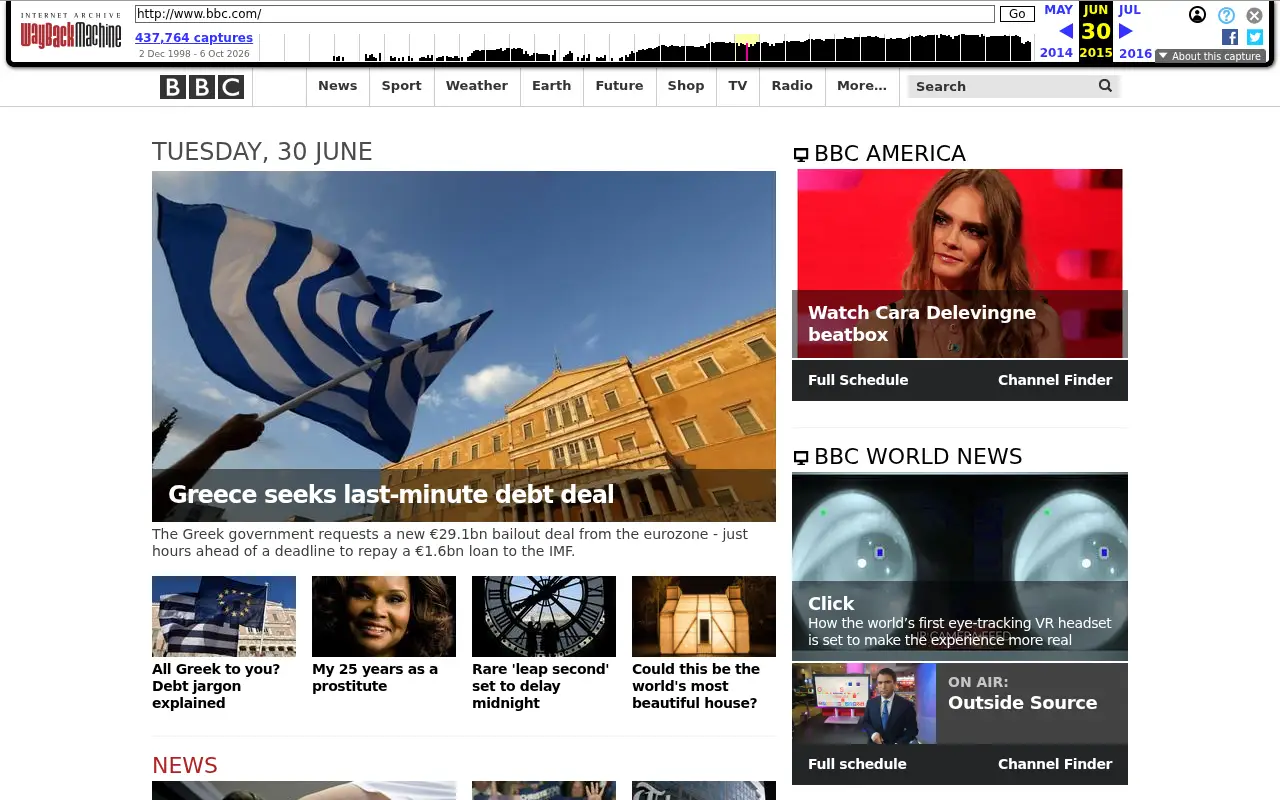Share this capture on Twitter

point(1255,37)
